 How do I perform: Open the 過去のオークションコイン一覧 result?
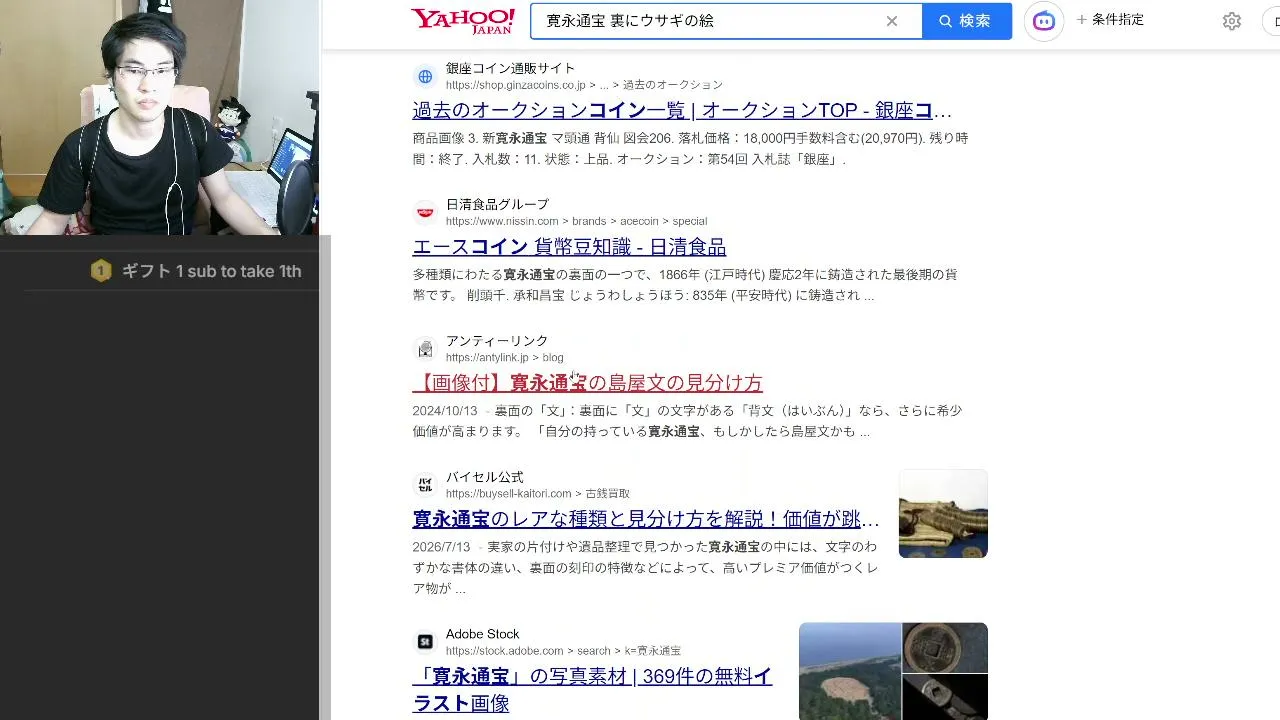click(682, 110)
